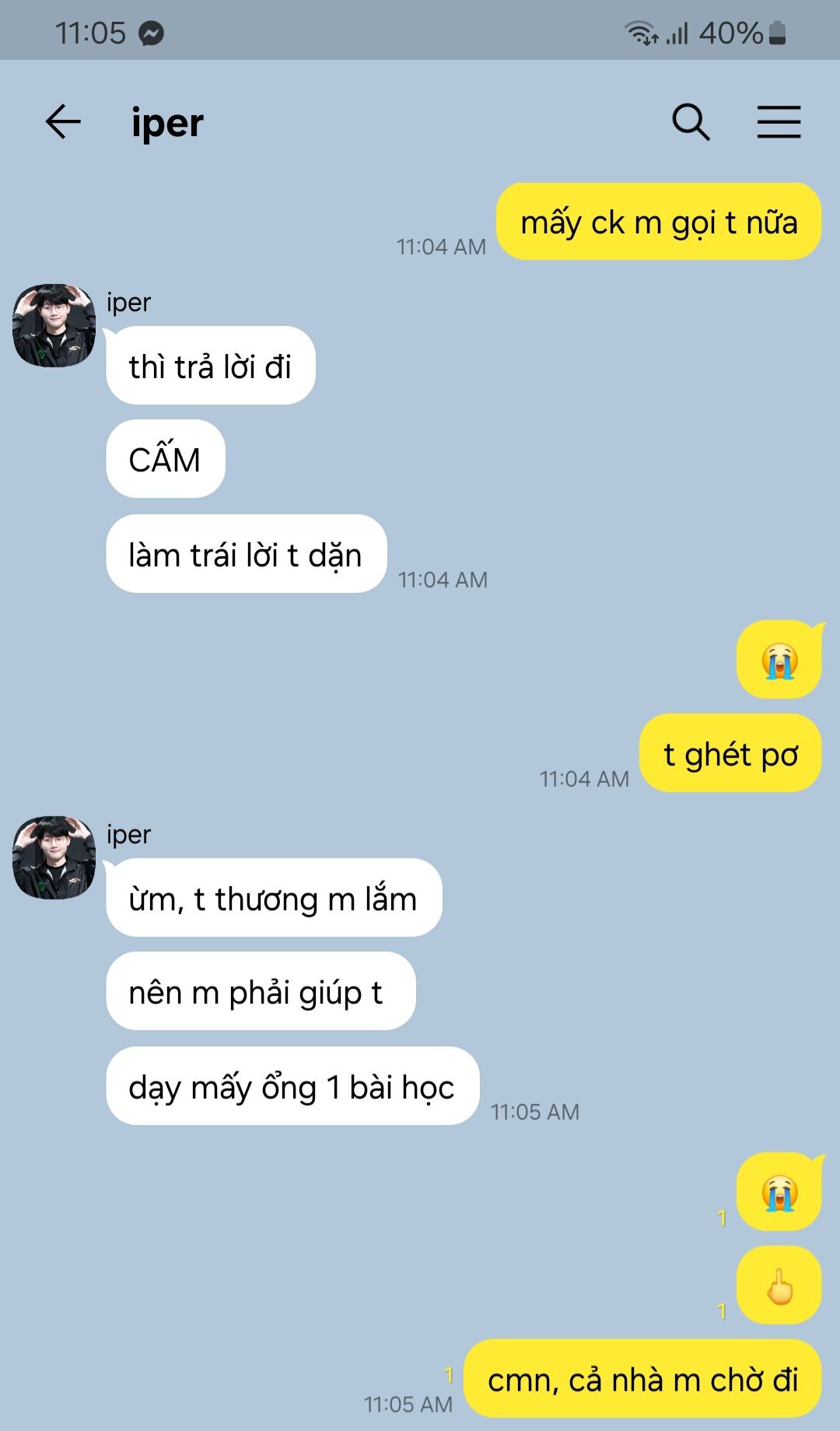This screenshot has height=1431, width=840.
Task: Tap the first crying emoji bubble
Action: pyautogui.click(x=779, y=660)
